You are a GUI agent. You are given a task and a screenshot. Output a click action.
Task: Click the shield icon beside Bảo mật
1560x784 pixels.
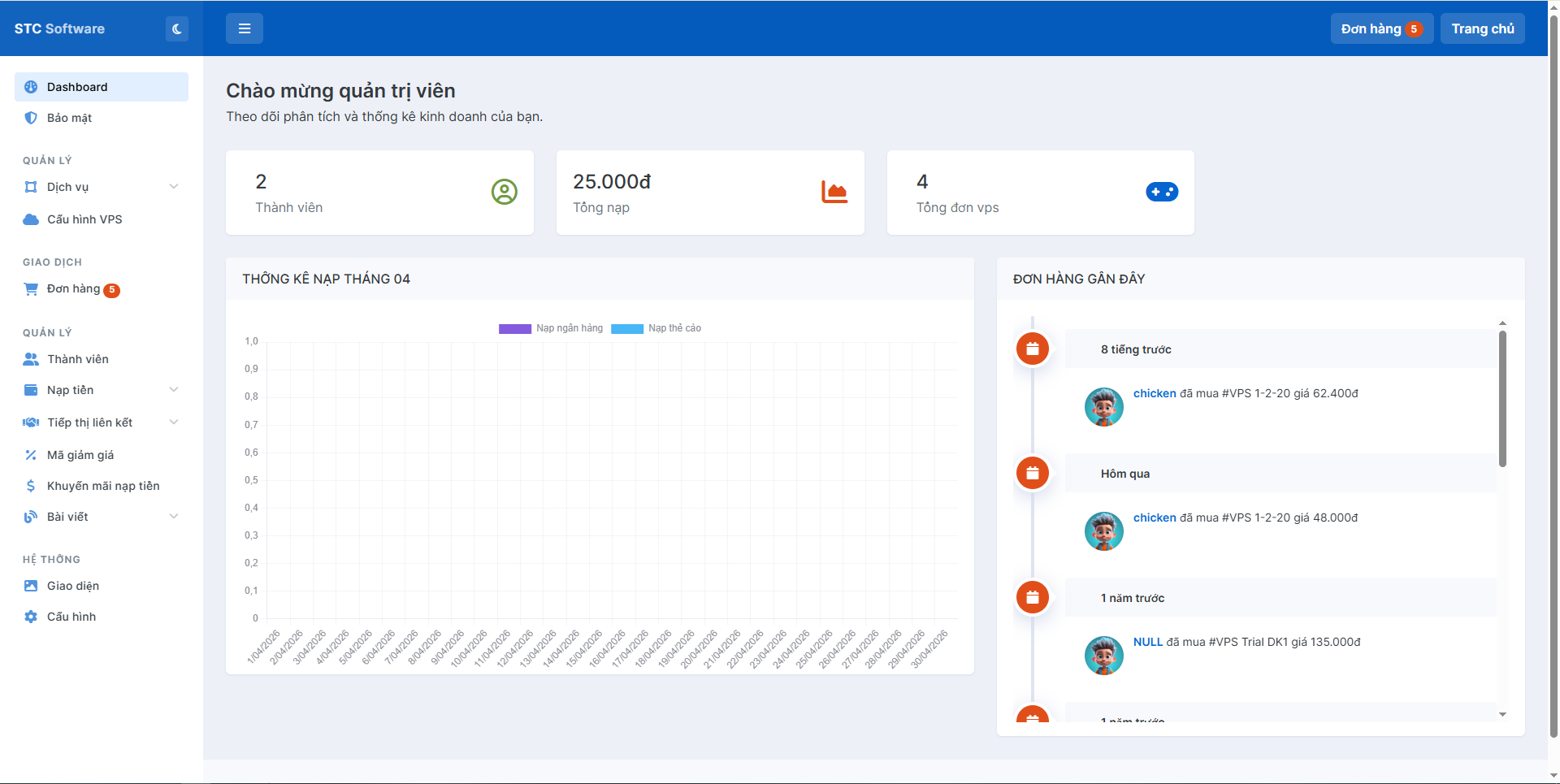31,118
